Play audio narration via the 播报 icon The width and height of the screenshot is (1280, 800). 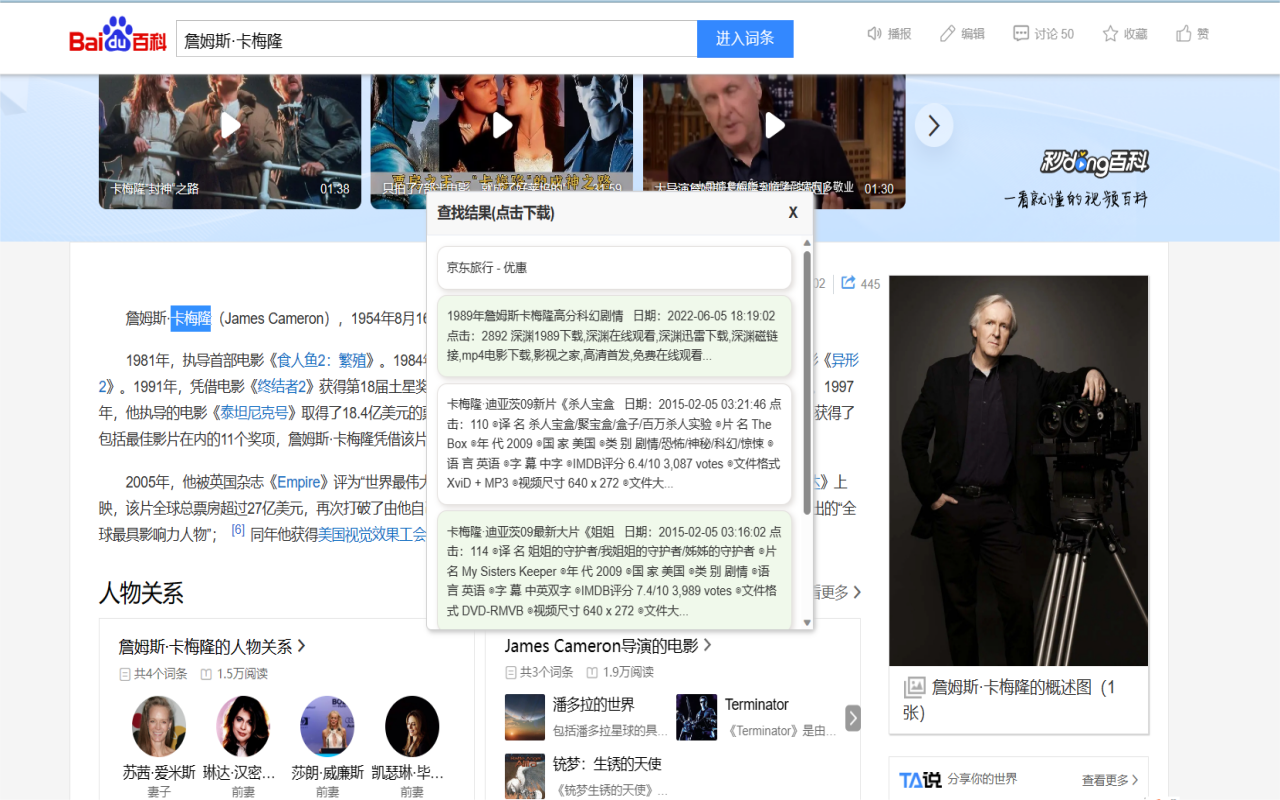click(x=888, y=33)
